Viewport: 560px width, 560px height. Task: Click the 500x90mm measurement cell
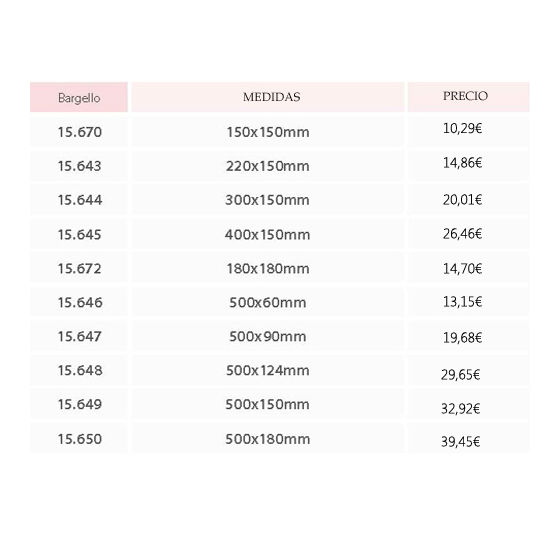click(268, 336)
